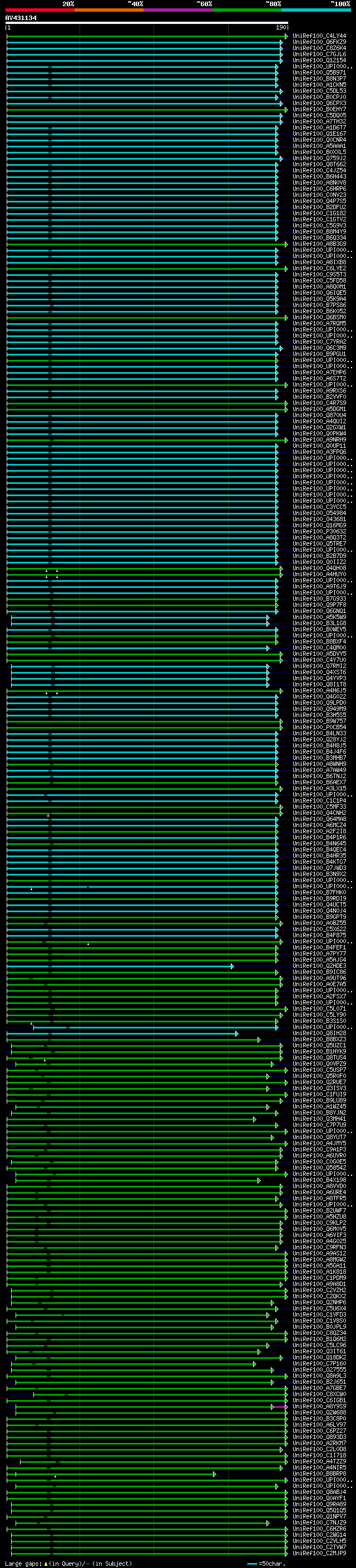356x1568 pixels.
Task: Click hit label UniRef100_Q4P7S5
Action: 319,201
